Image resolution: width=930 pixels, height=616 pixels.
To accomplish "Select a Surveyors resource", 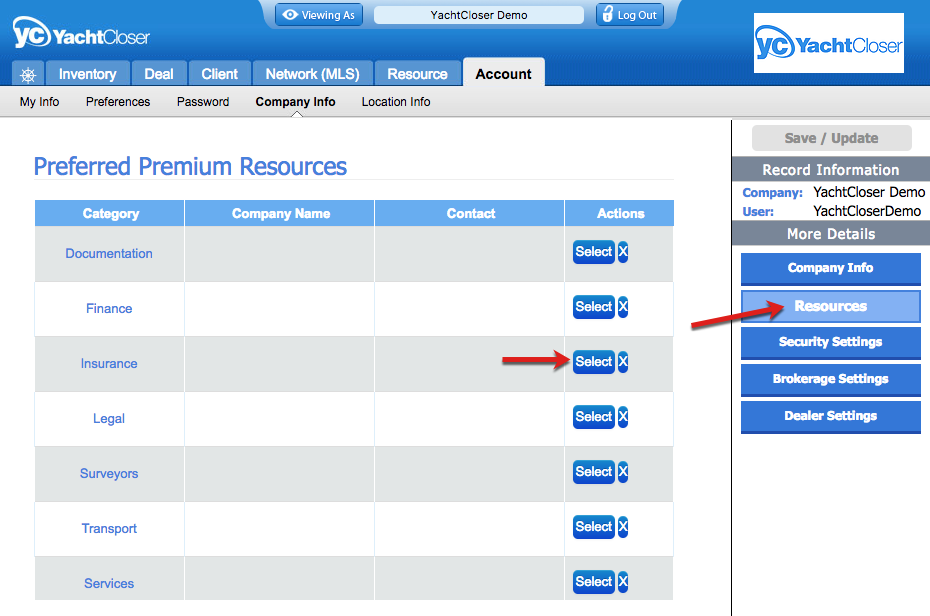I will pos(594,472).
